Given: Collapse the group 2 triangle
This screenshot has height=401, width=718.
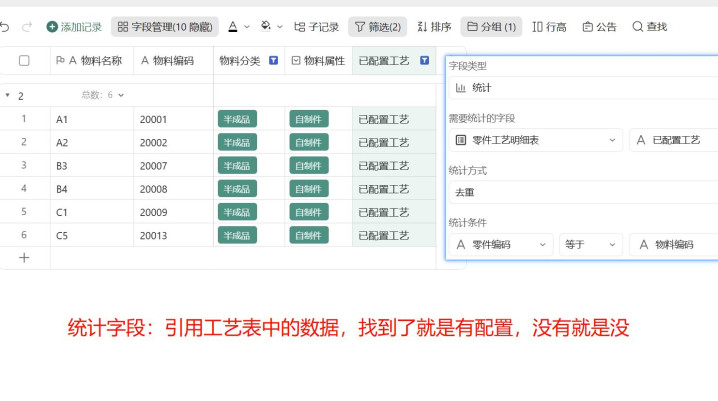Looking at the screenshot, I should pos(8,96).
